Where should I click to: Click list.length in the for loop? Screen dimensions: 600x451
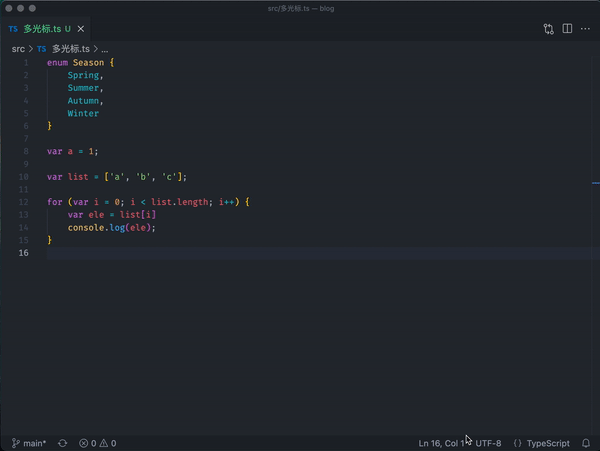click(179, 202)
